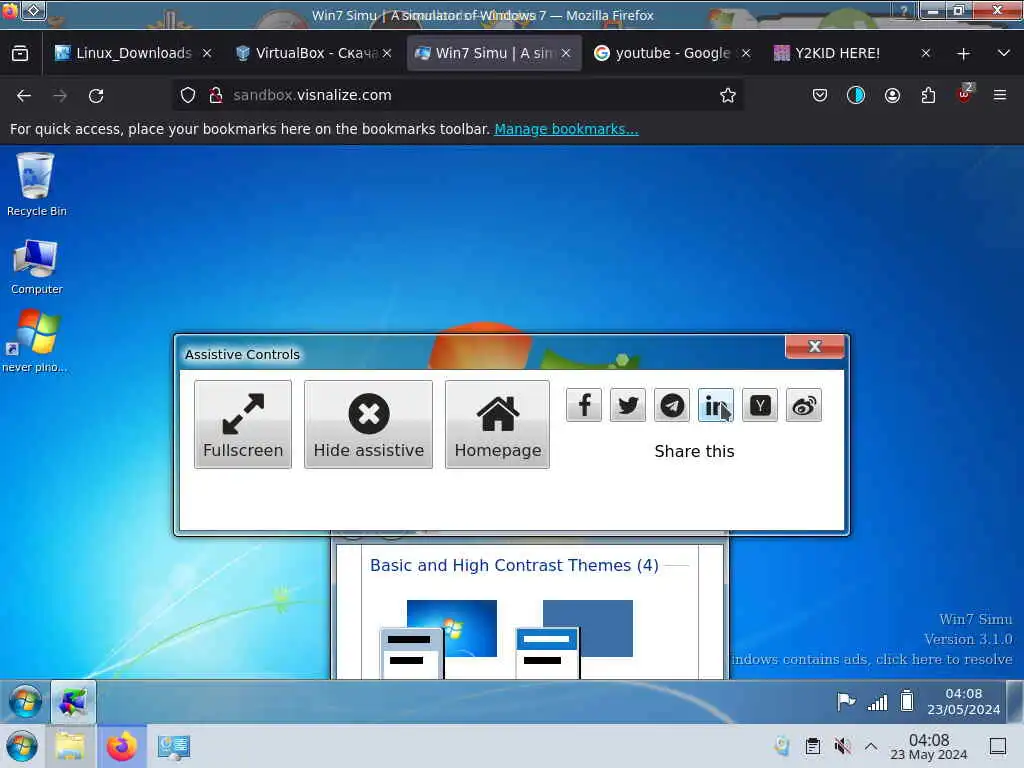Click the battery icon in simulator tray
1024x768 pixels.
pyautogui.click(x=907, y=701)
